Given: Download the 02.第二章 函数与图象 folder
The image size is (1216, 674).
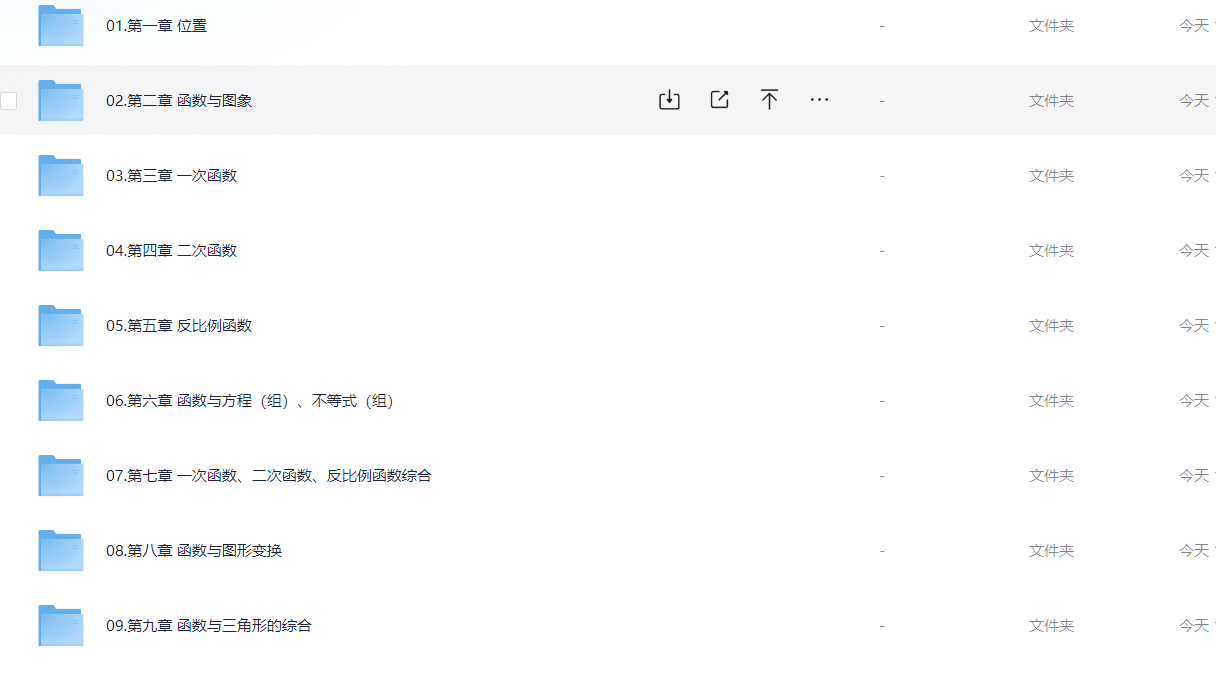Looking at the screenshot, I should click(x=669, y=100).
